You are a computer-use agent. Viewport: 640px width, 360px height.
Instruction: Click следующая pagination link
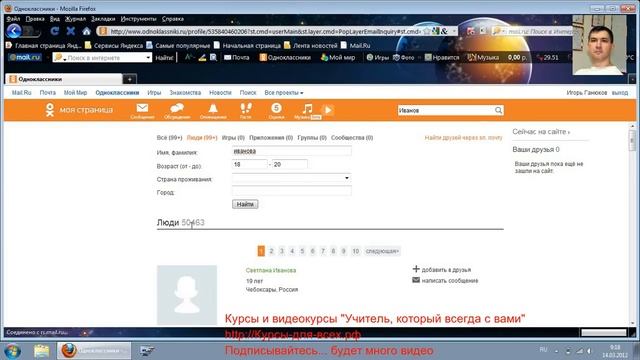tap(382, 251)
